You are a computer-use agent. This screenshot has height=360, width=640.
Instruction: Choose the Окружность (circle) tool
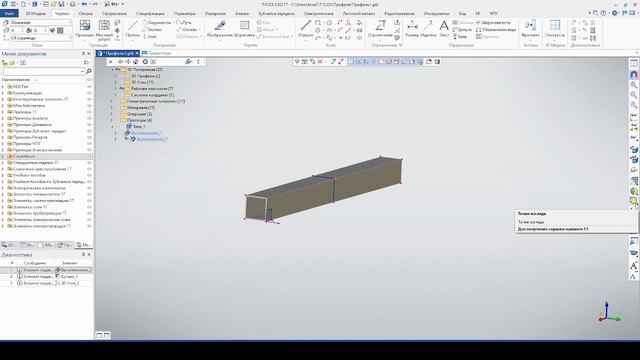157,23
